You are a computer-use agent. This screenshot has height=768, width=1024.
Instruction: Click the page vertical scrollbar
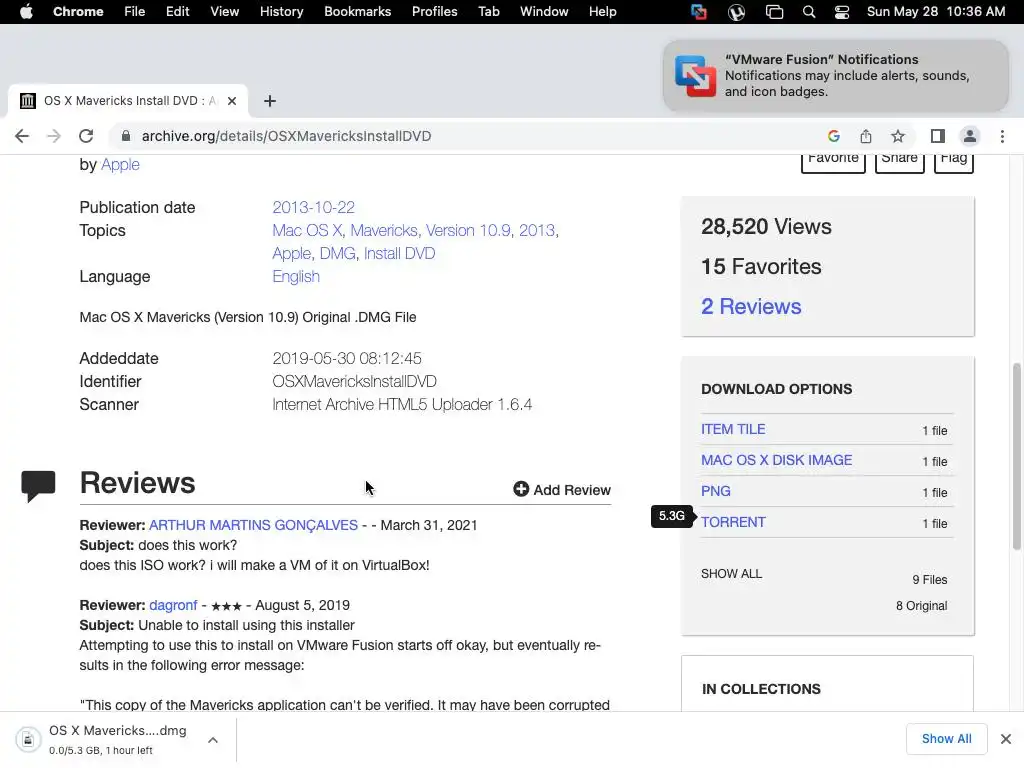click(1016, 456)
